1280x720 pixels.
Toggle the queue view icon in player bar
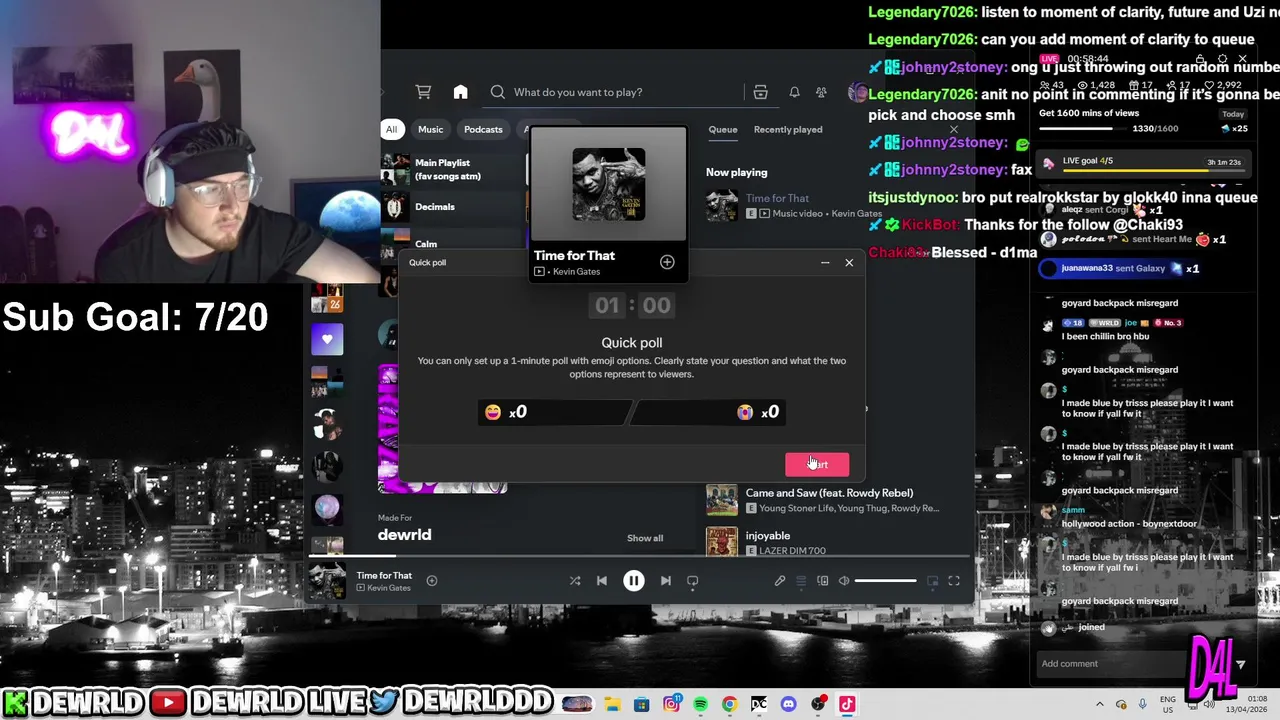pos(800,581)
